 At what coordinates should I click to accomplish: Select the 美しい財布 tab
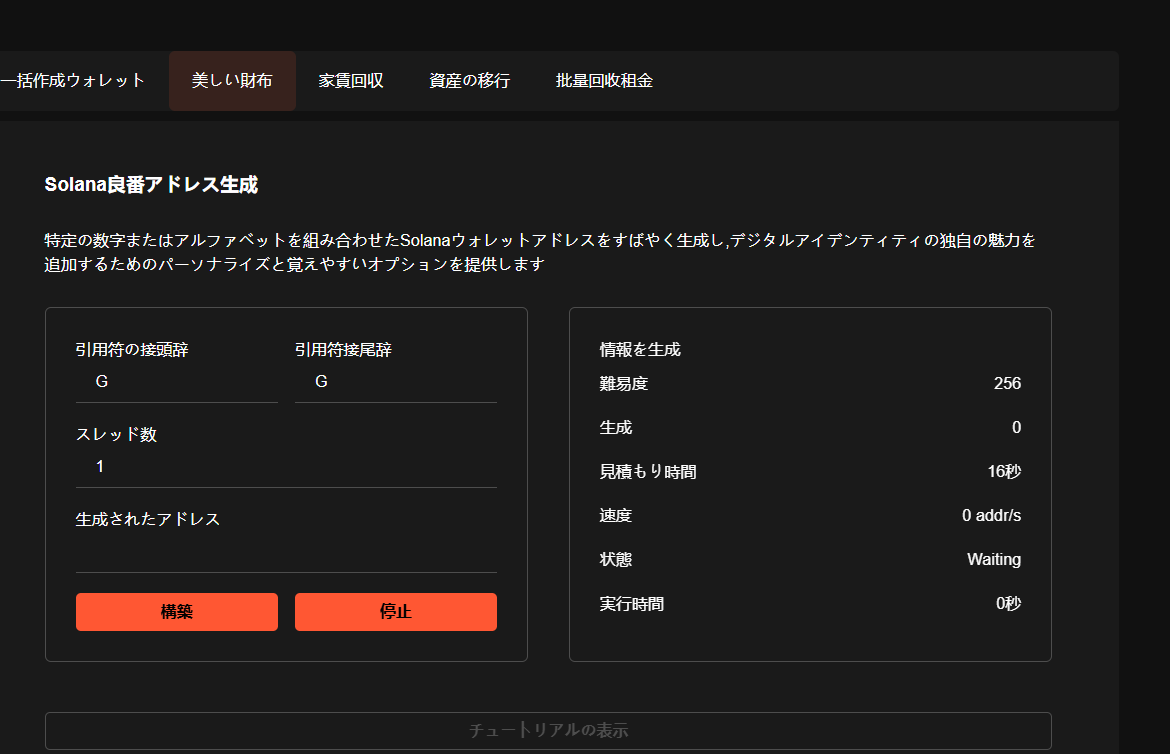(232, 81)
